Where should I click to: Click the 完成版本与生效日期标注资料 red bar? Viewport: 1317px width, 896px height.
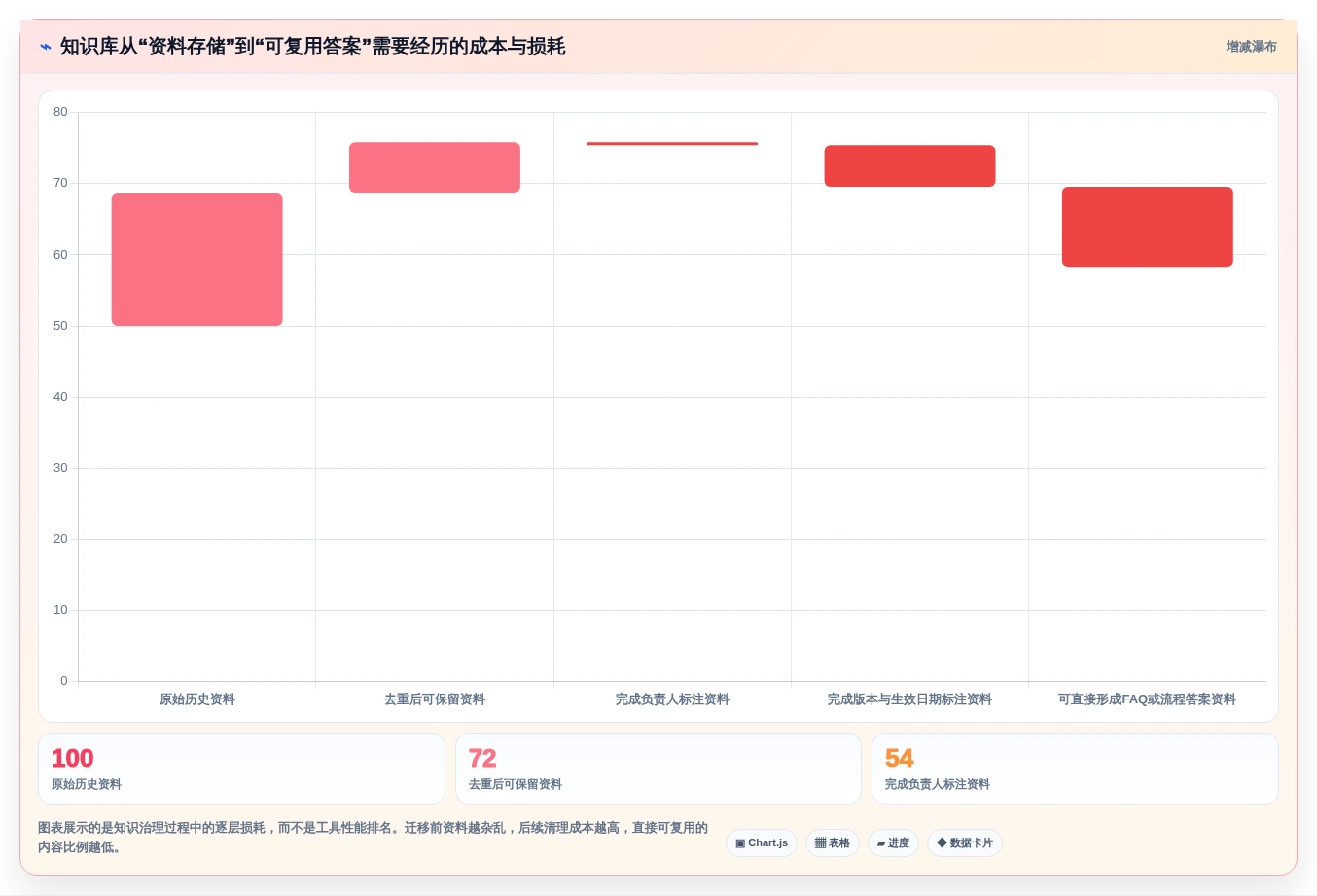pyautogui.click(x=909, y=166)
